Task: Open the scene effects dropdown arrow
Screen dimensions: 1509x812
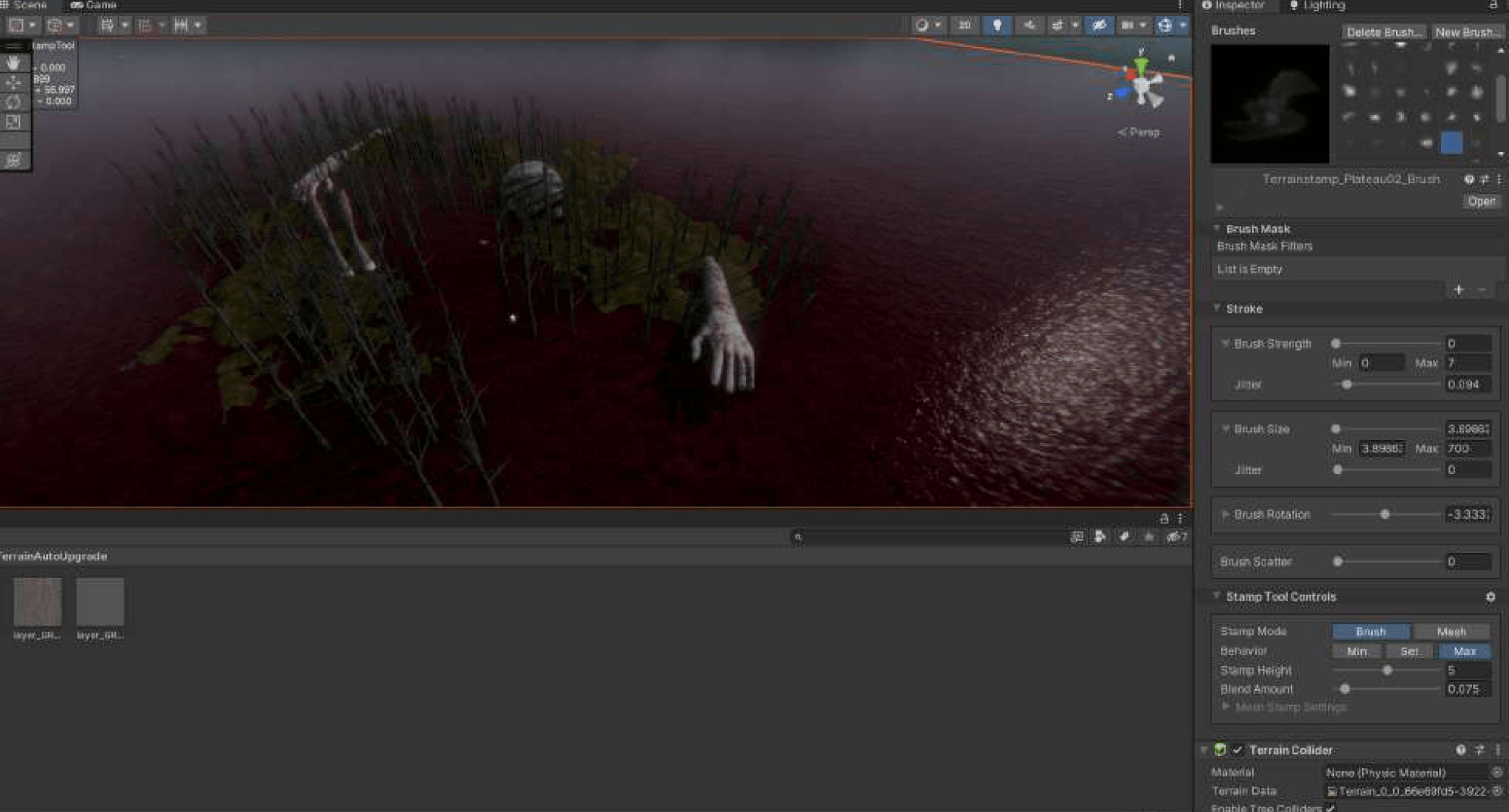Action: 1074,25
